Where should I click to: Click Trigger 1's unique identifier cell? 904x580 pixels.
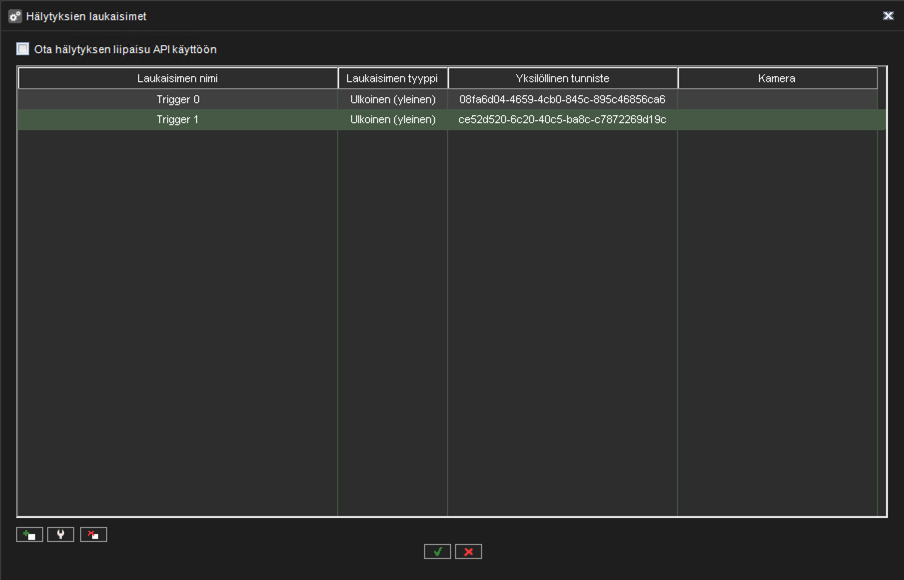click(562, 119)
